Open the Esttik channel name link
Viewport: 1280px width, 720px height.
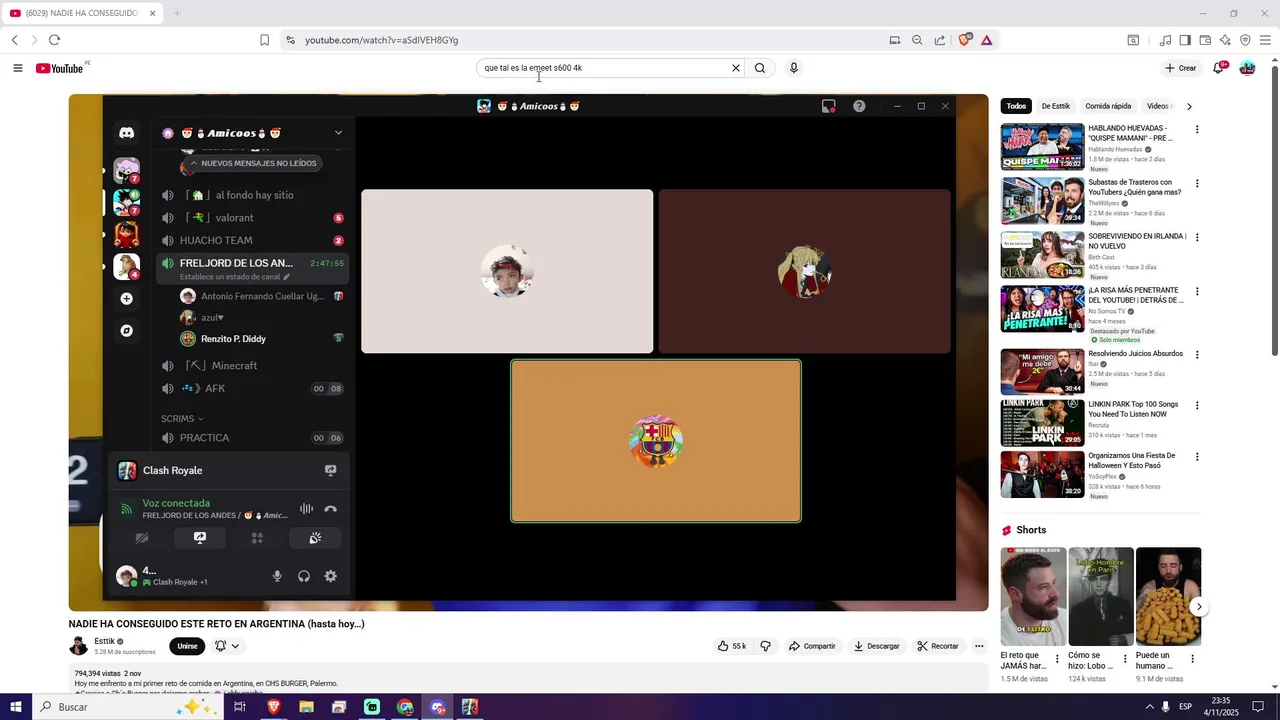pyautogui.click(x=104, y=641)
